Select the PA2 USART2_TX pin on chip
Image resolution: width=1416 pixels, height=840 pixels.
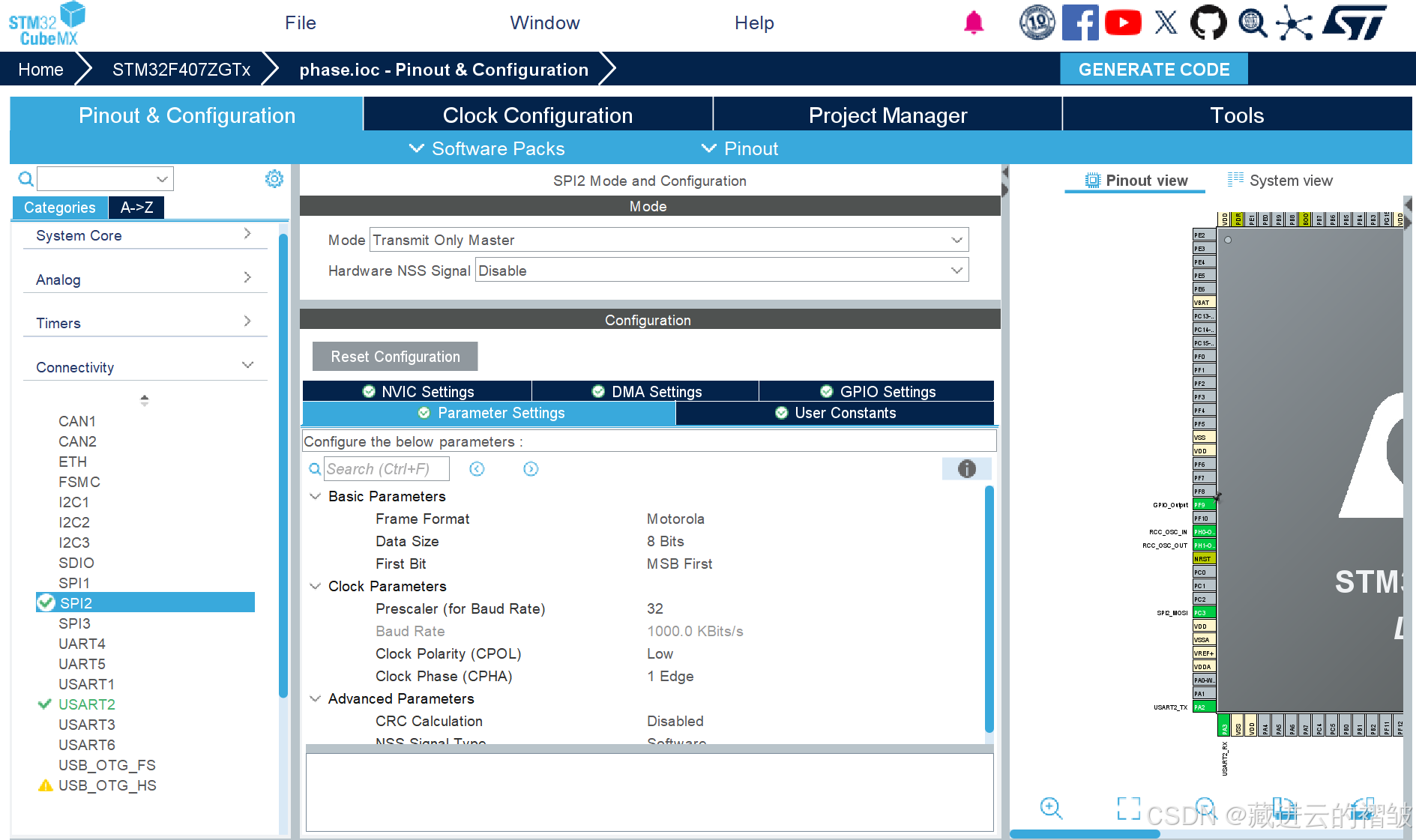(1204, 707)
